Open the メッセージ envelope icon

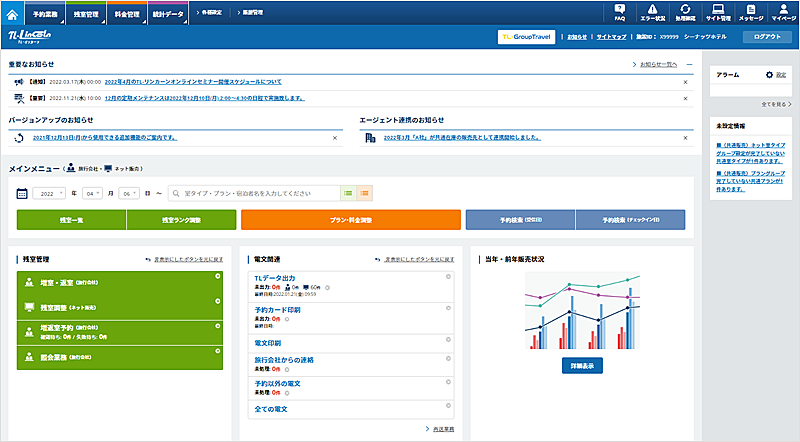pos(751,12)
